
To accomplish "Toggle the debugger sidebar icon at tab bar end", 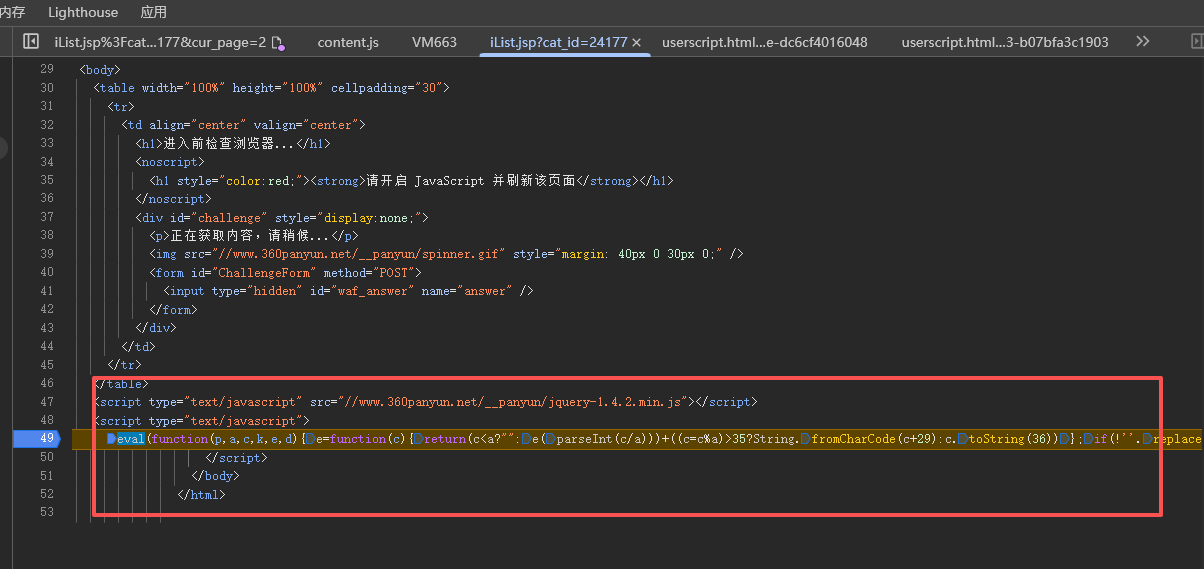I will pyautogui.click(x=1196, y=42).
